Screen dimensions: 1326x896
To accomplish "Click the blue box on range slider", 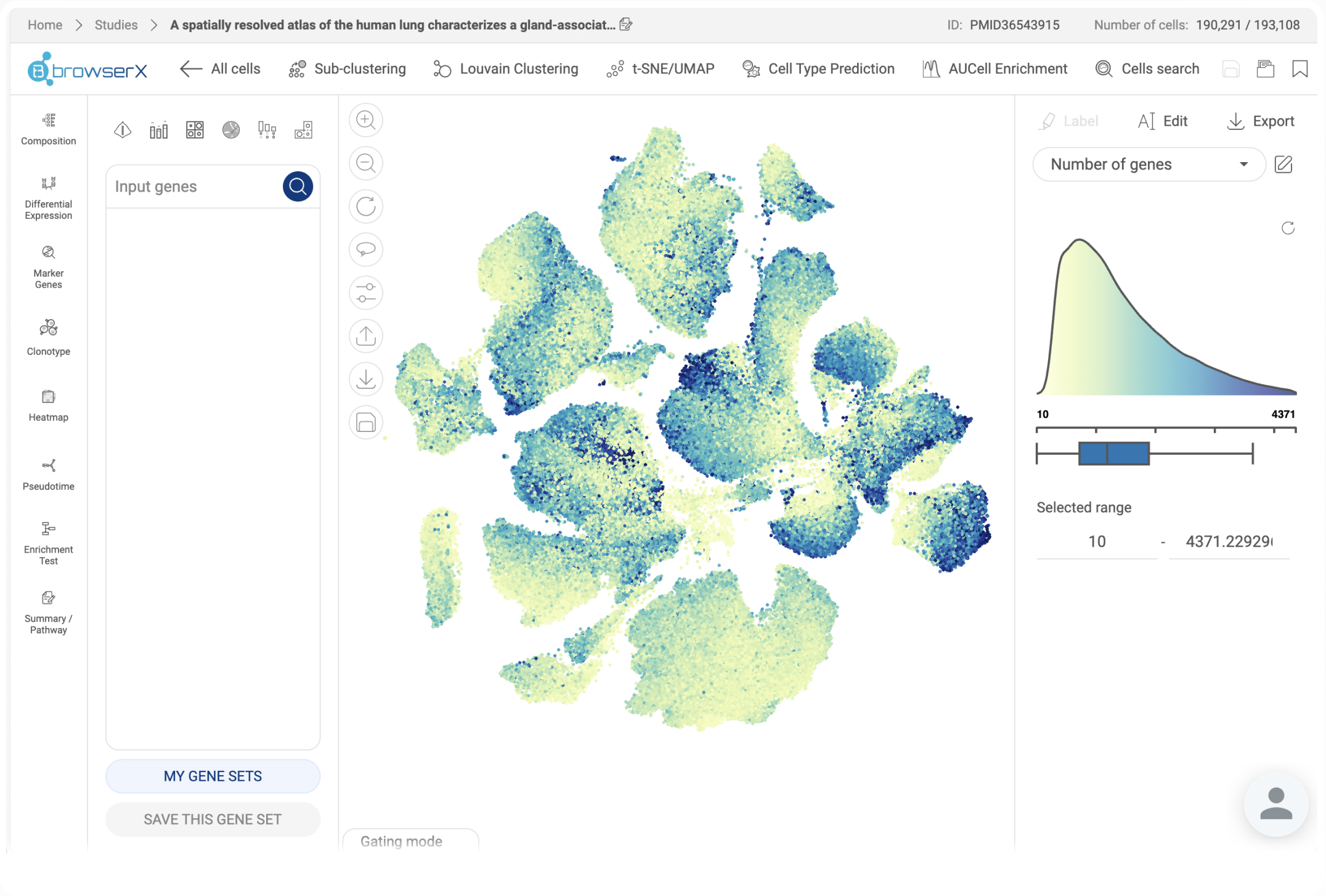I will click(1114, 454).
